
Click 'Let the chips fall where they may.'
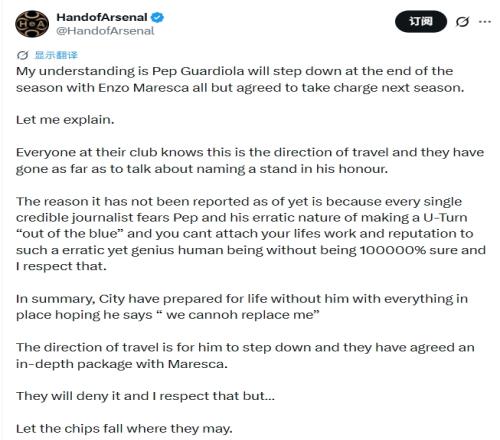coord(124,428)
